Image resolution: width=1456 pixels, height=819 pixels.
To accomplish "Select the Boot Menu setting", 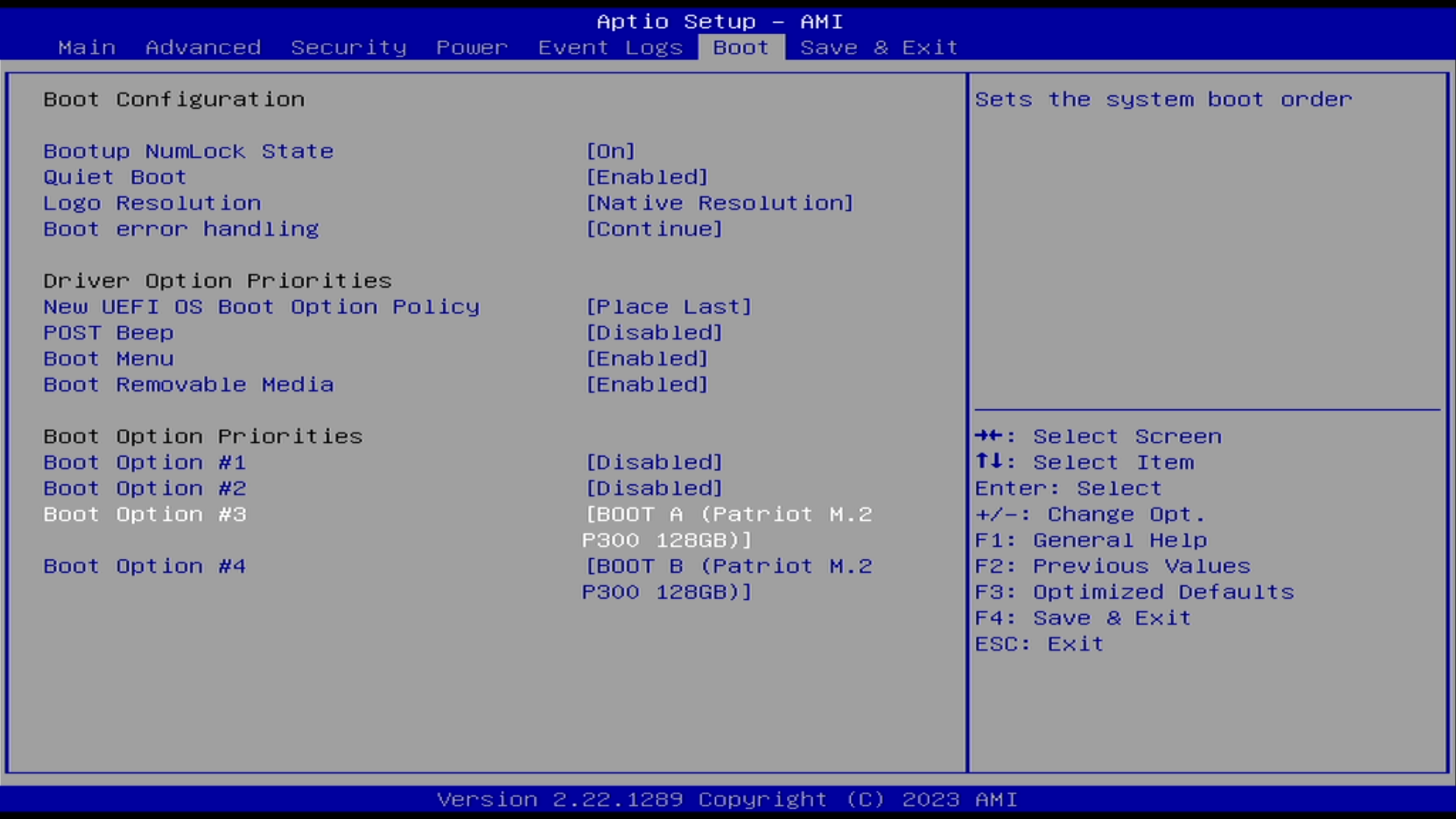I will [x=108, y=358].
